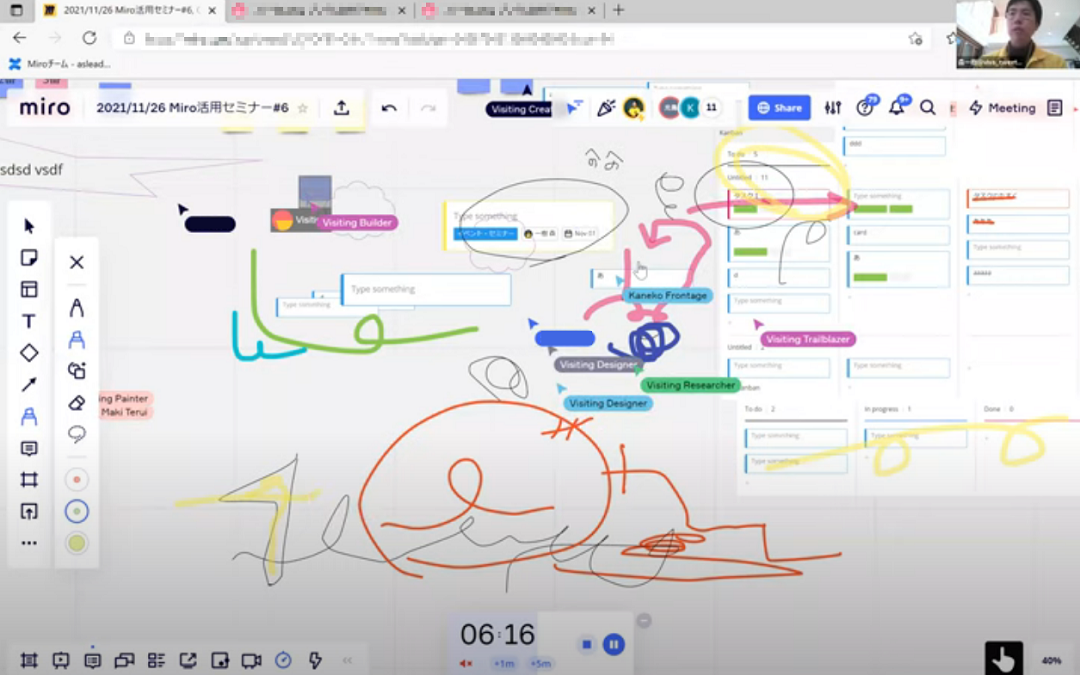
Task: Click the Meeting button
Action: coord(1003,108)
